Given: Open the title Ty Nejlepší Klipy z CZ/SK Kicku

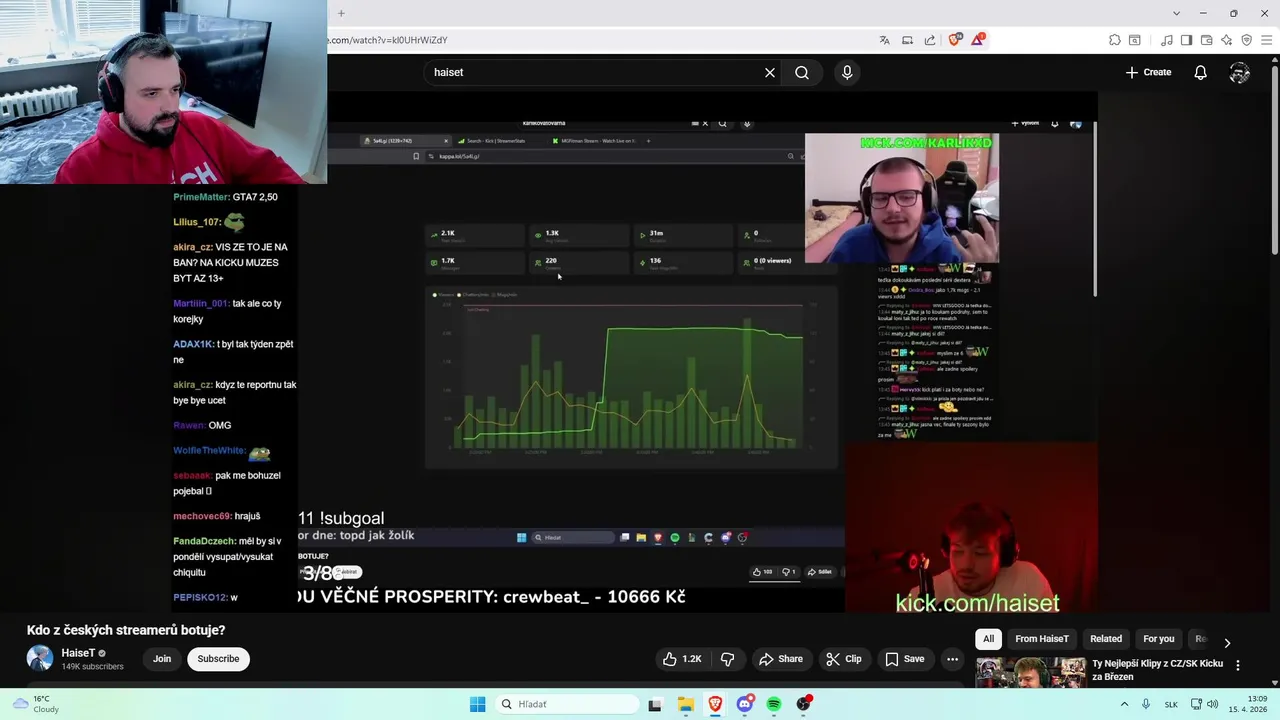Looking at the screenshot, I should click(x=1157, y=670).
